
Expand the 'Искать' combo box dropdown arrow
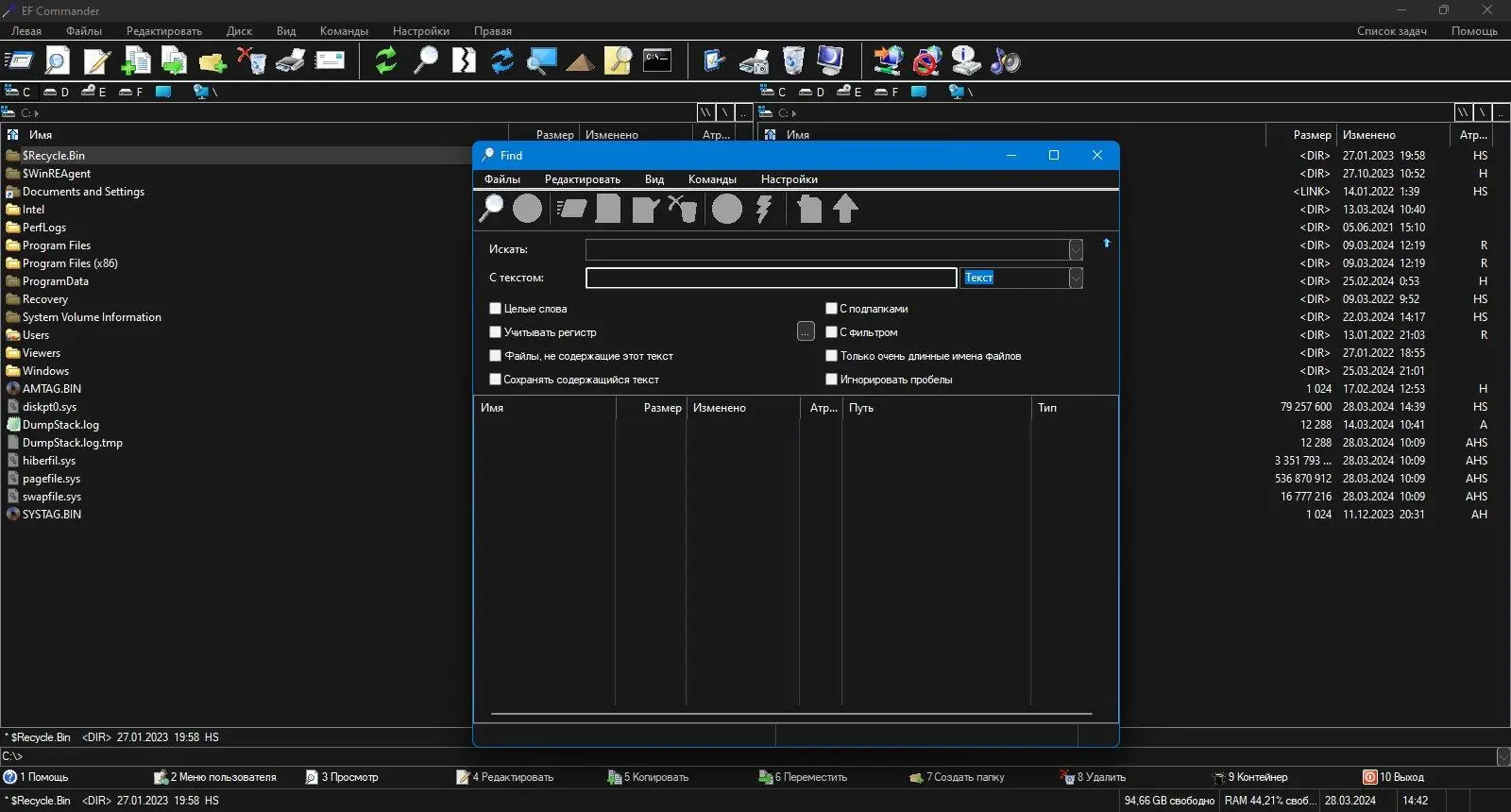coord(1076,249)
